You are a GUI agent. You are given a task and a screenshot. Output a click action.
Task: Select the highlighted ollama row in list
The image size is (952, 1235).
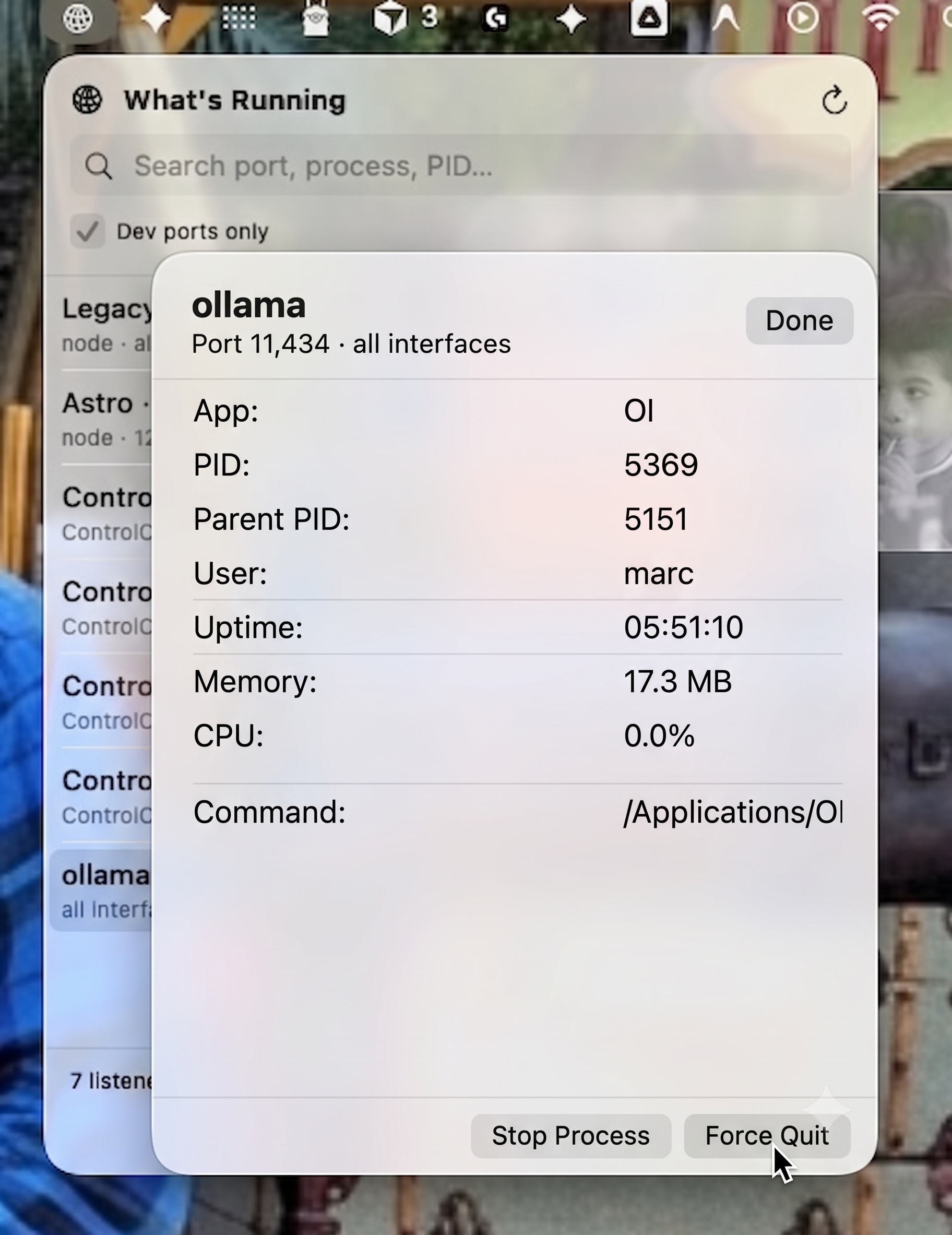click(x=101, y=890)
